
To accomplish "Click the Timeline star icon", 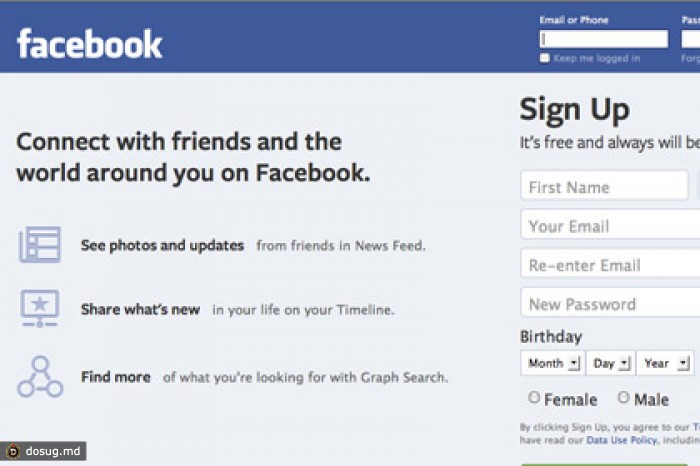I will point(40,309).
